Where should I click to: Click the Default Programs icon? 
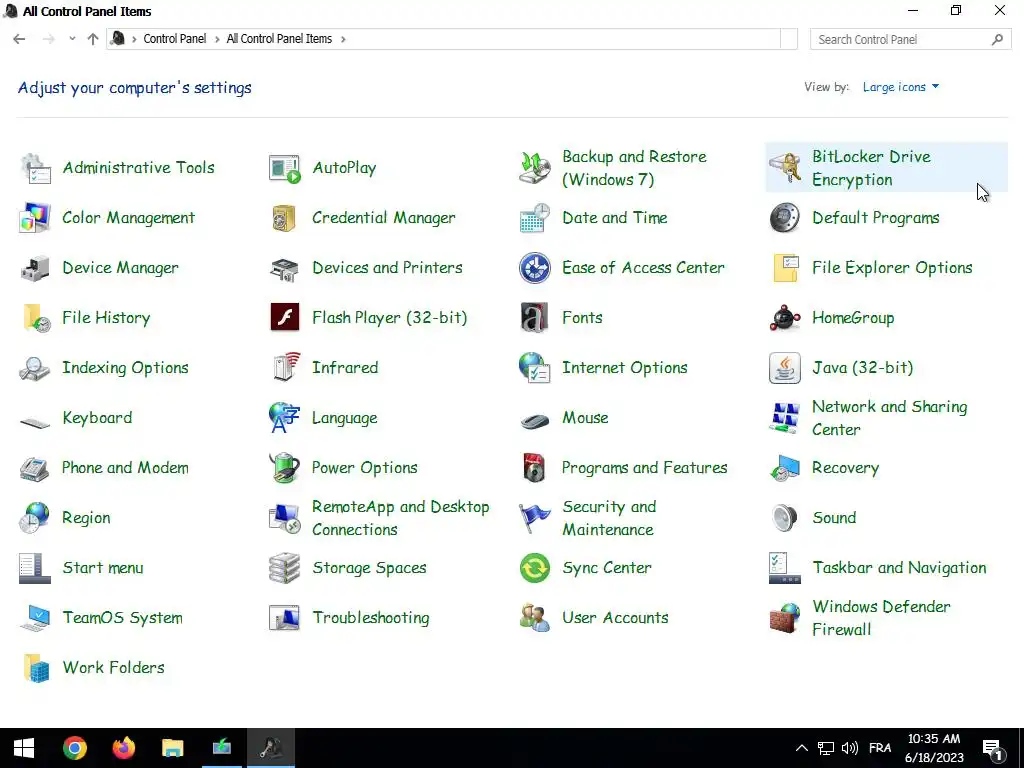(785, 218)
